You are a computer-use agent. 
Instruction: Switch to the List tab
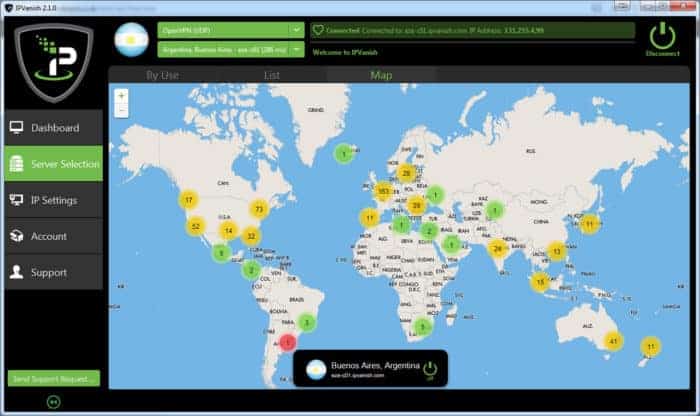click(x=271, y=75)
